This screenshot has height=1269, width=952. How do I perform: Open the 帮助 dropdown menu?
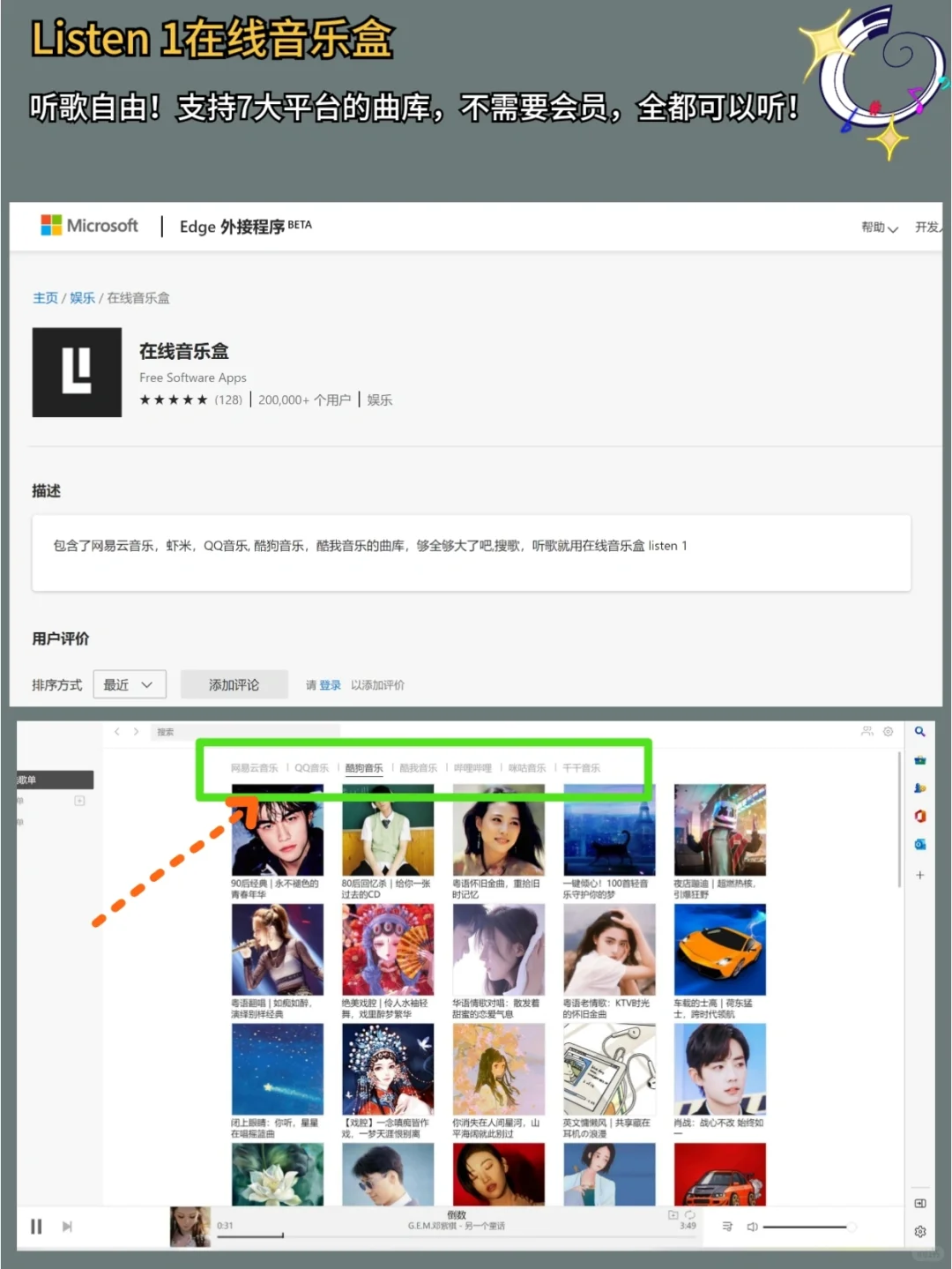point(879,228)
